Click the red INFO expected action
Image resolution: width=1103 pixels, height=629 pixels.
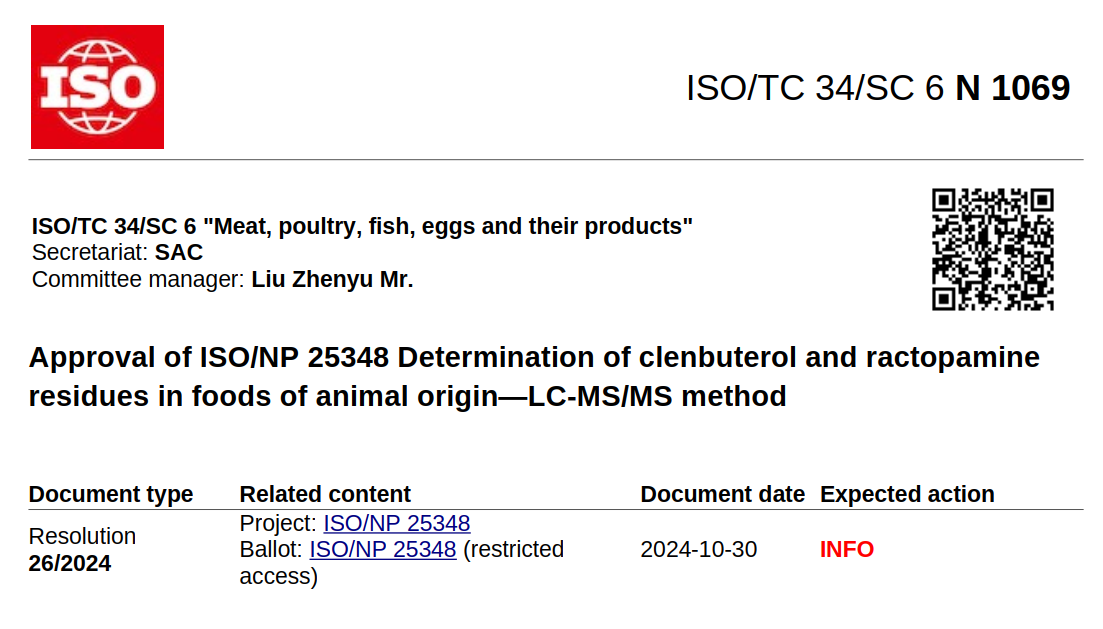click(847, 549)
